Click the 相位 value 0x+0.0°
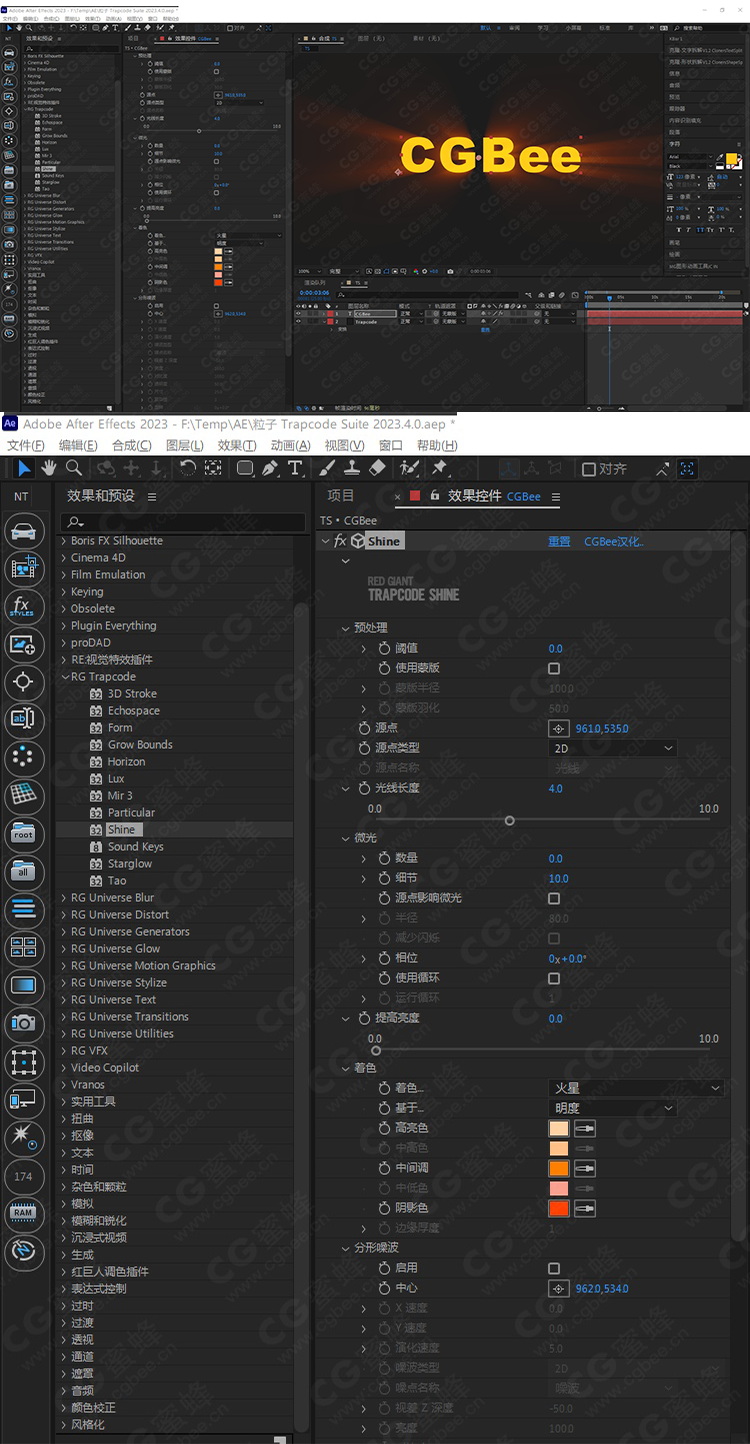This screenshot has height=1444, width=750. pos(568,959)
